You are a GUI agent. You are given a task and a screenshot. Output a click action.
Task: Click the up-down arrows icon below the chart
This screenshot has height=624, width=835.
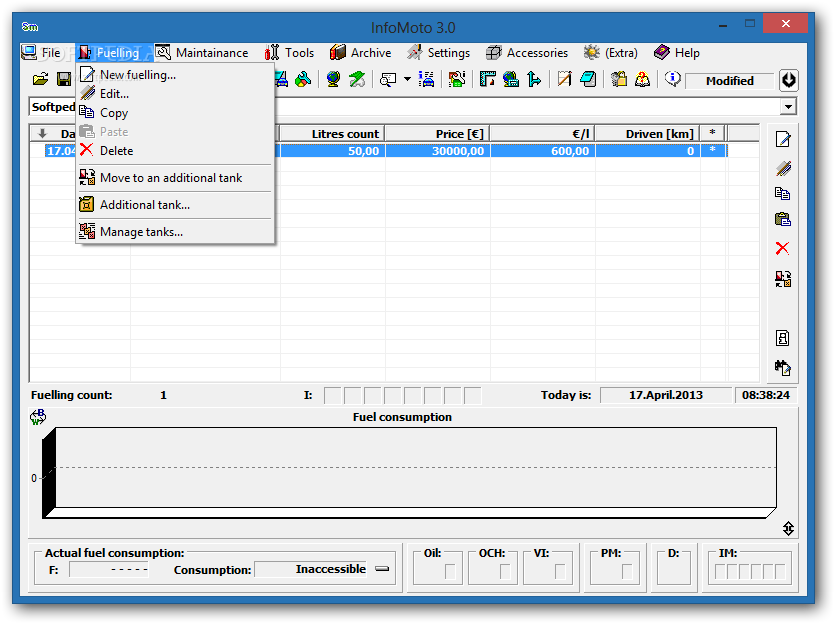point(789,529)
